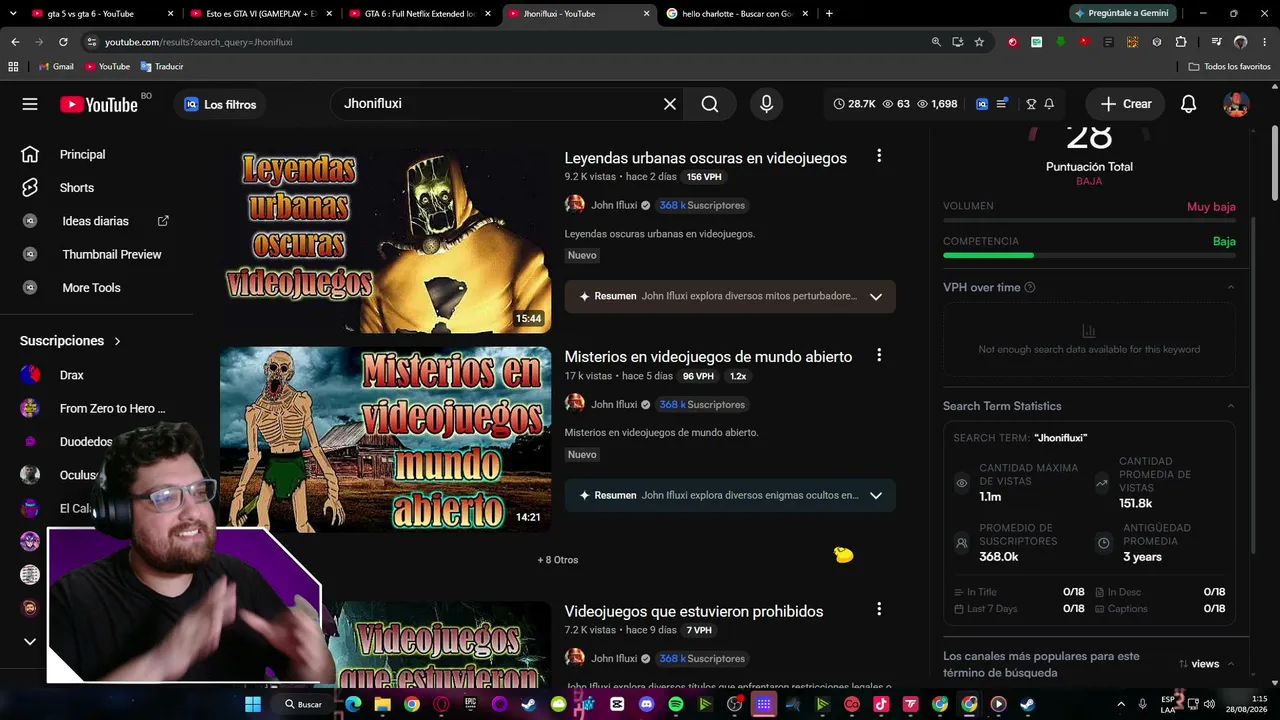
Task: Open the vidIQ trophy icon
Action: tap(1031, 104)
